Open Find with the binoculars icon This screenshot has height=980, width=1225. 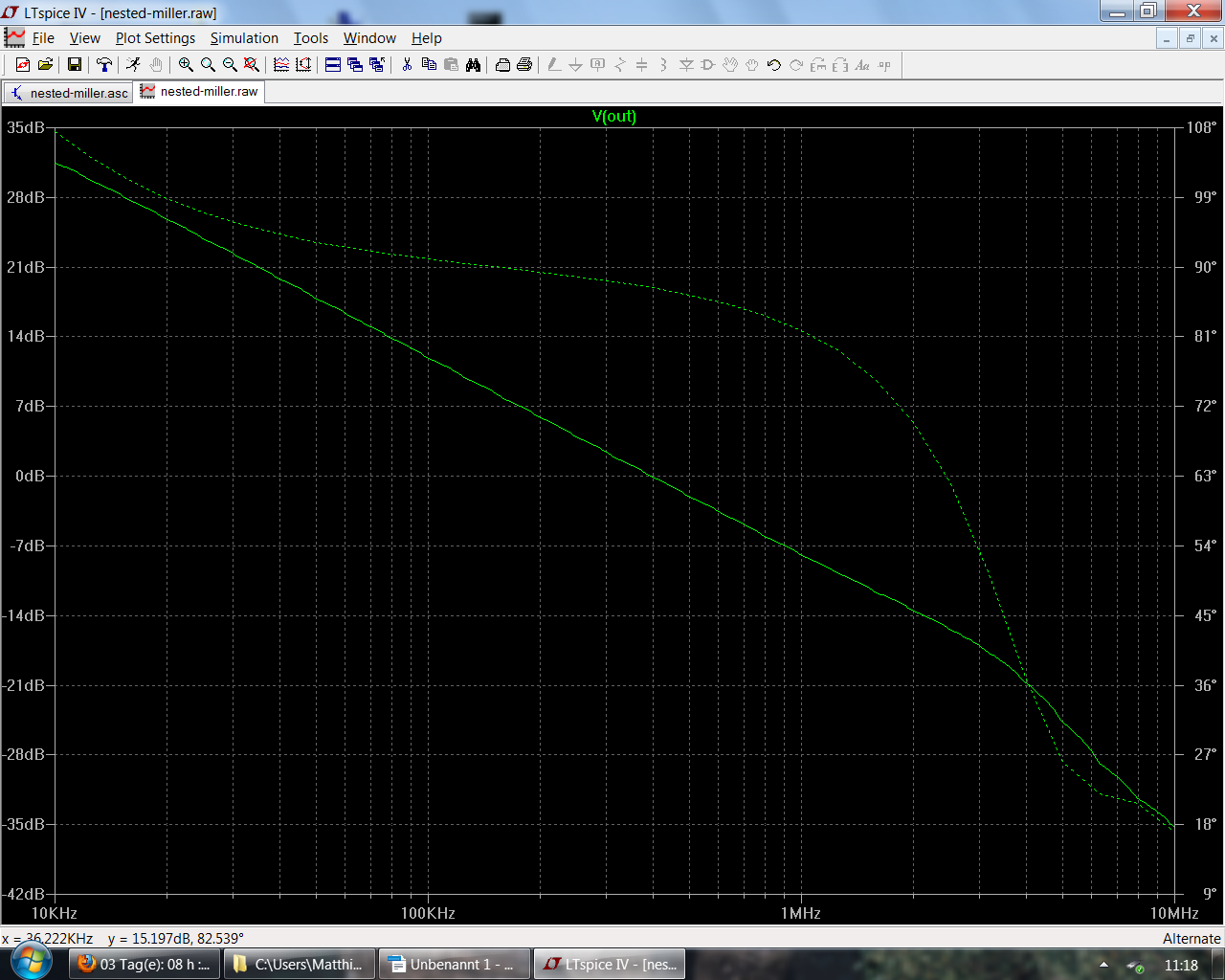point(473,65)
